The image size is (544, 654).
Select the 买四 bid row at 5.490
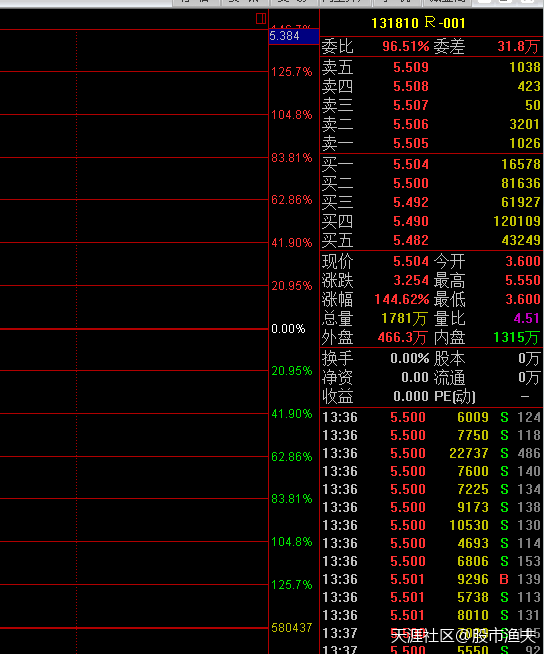(431, 221)
